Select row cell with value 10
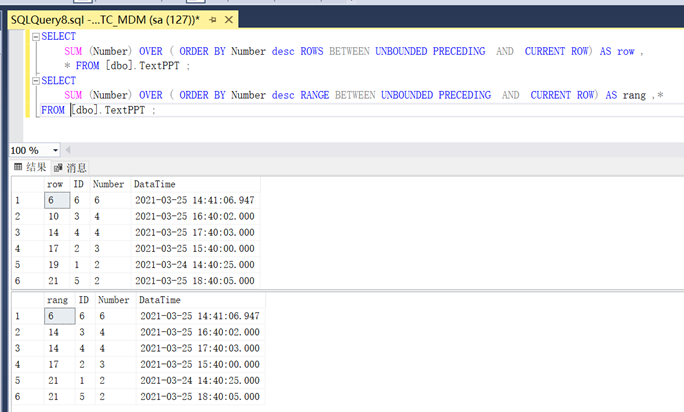This screenshot has height=412, width=684. coord(57,216)
